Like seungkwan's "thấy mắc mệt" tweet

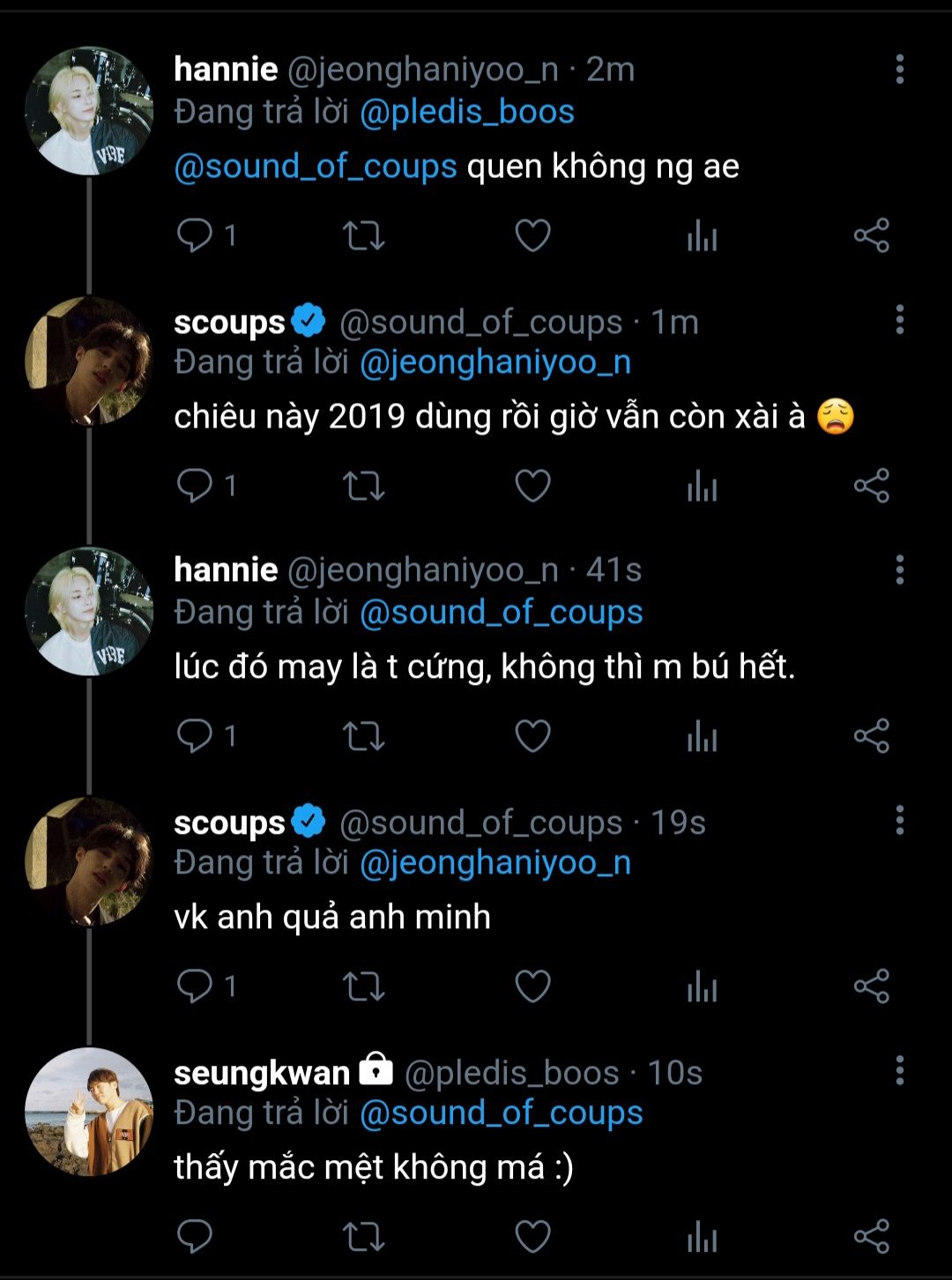[532, 1237]
